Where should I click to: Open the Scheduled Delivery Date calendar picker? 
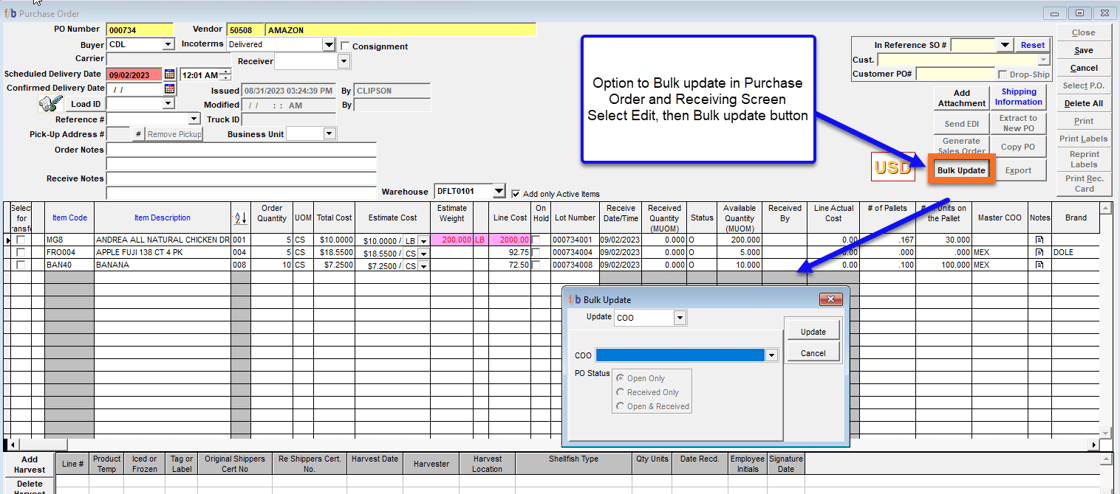[x=170, y=75]
